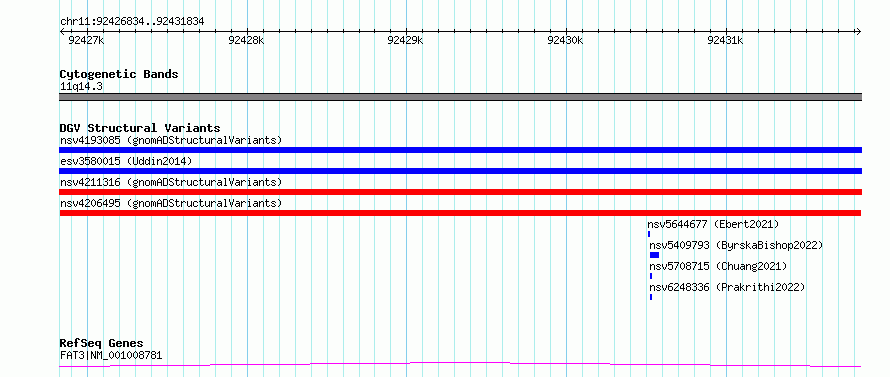Click the 92428k ruler mark
The height and width of the screenshot is (377, 890).
[x=246, y=40]
